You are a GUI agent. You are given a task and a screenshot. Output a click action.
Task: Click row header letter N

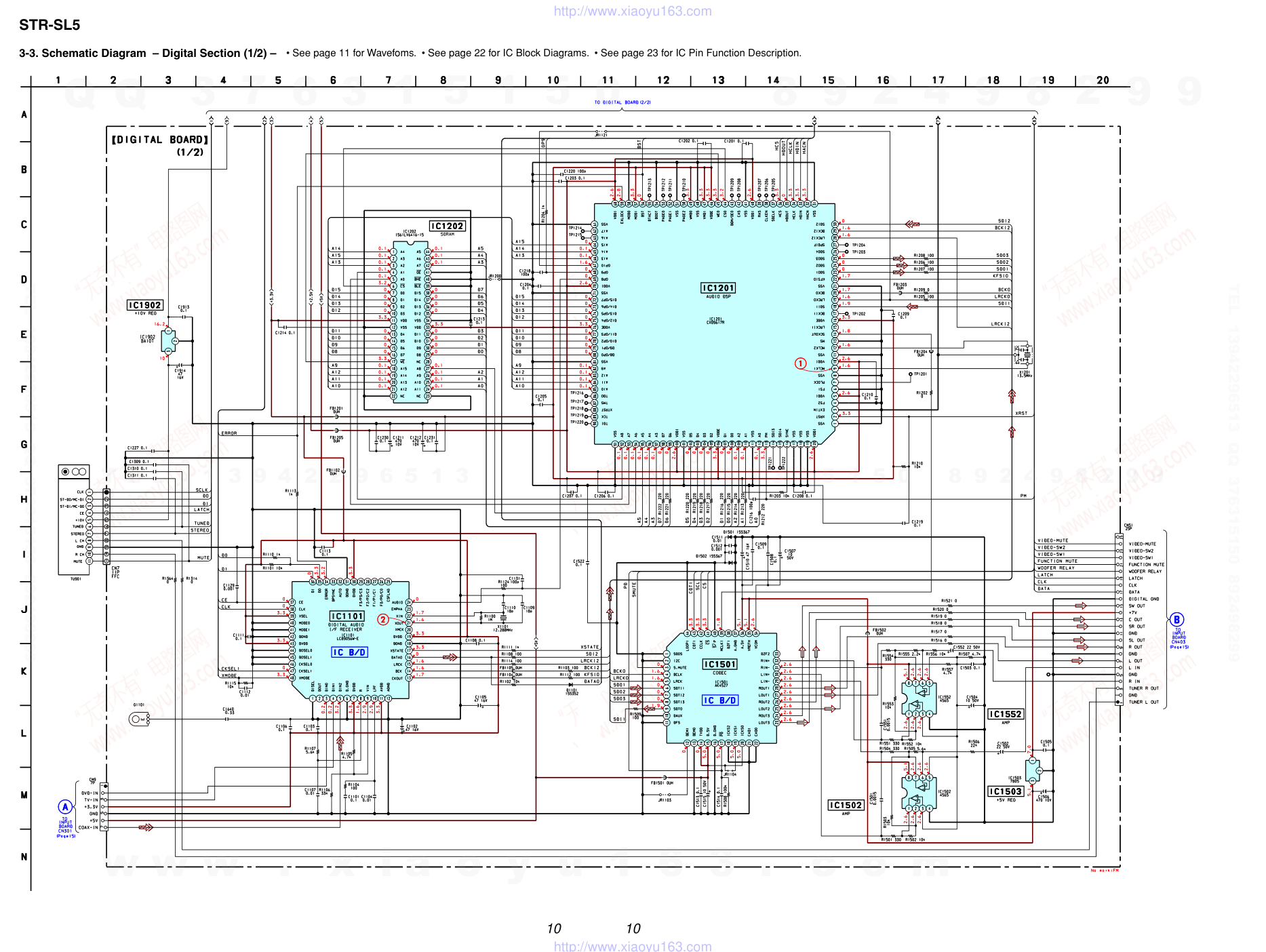coord(24,856)
